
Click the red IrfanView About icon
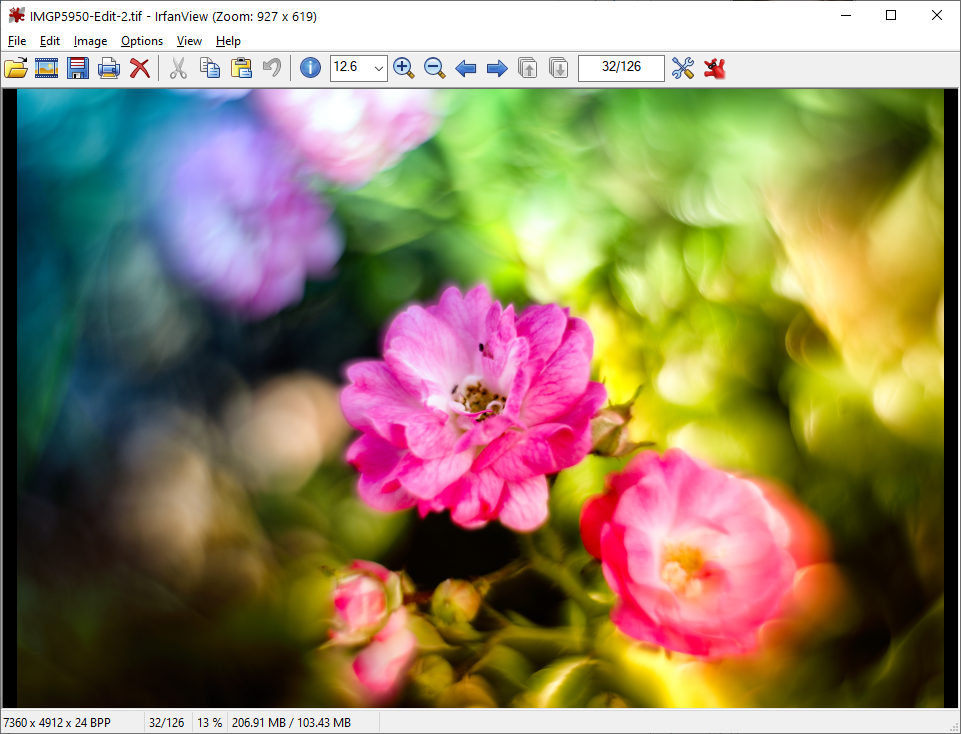coord(714,68)
